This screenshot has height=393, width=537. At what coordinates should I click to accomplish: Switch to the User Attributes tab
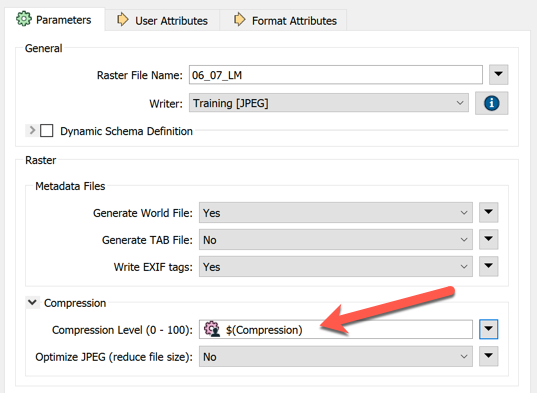162,21
